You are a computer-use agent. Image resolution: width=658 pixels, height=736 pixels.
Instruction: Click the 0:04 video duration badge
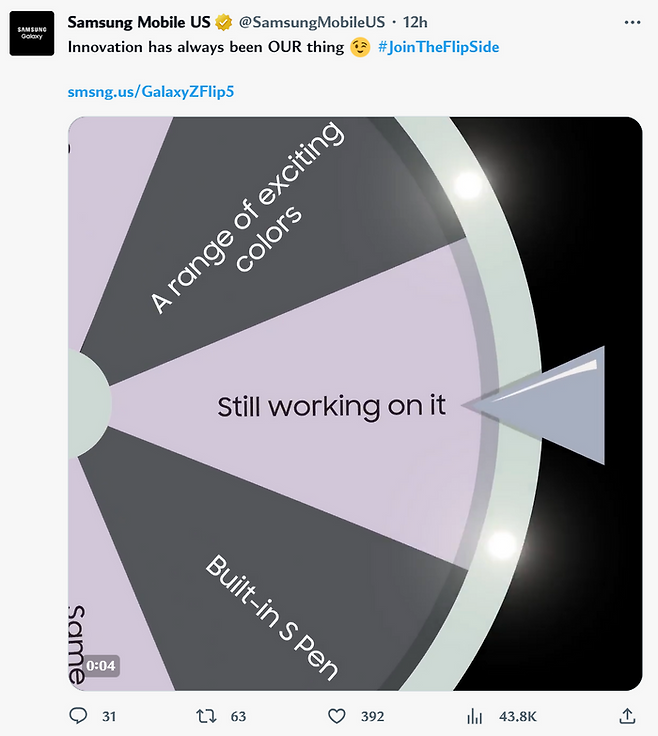point(101,665)
